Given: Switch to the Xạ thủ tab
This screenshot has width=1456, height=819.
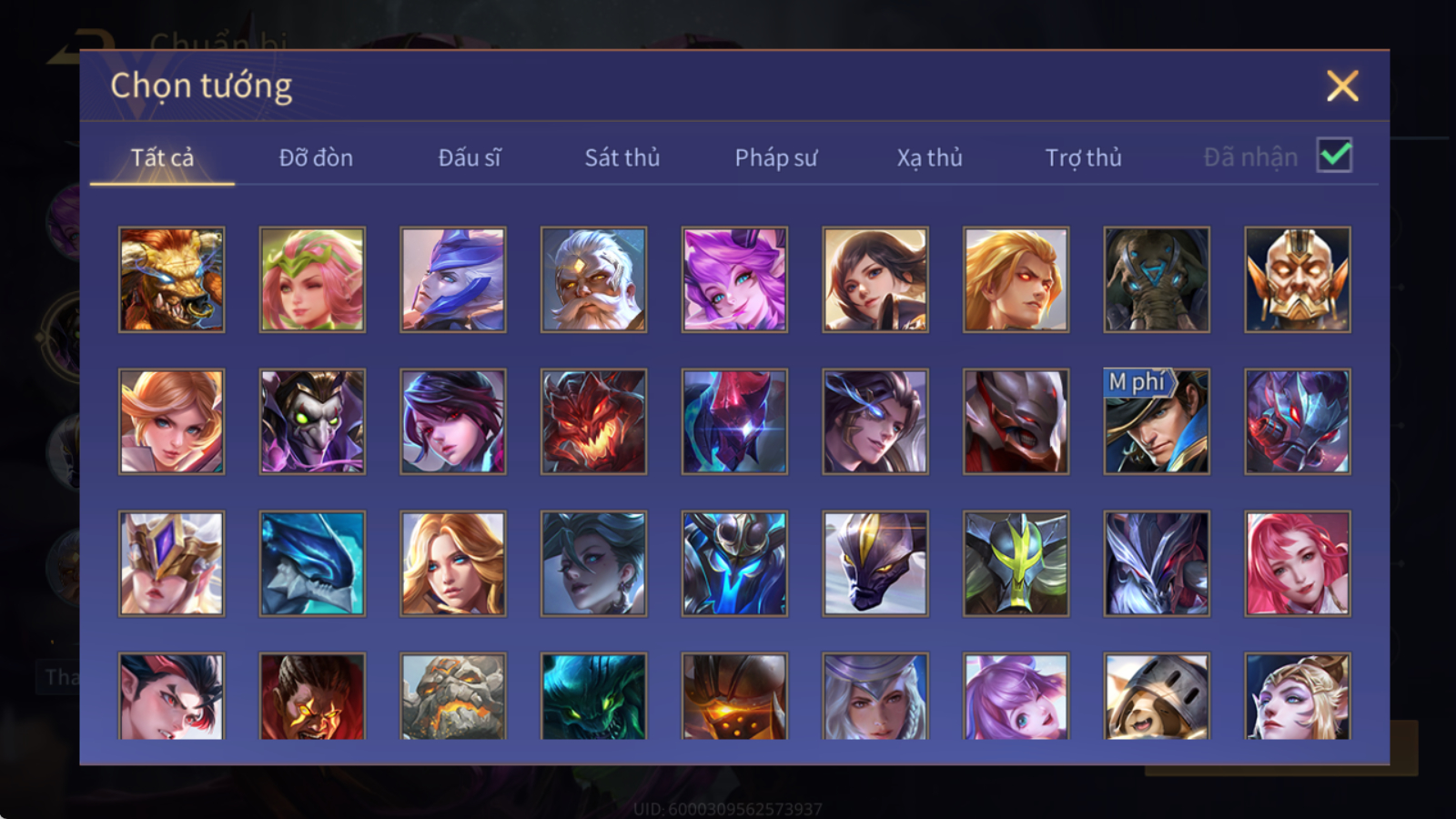Looking at the screenshot, I should (x=929, y=157).
